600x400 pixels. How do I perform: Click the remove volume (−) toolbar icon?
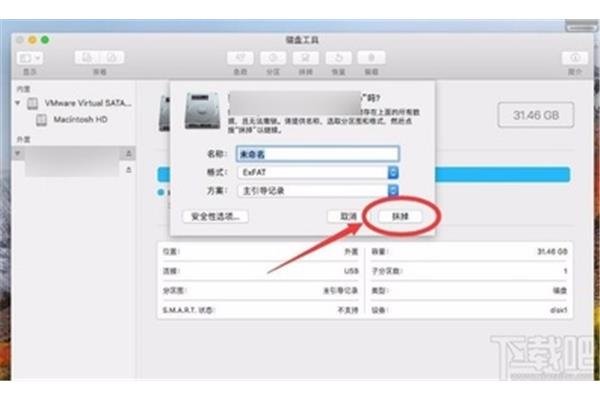tap(112, 58)
